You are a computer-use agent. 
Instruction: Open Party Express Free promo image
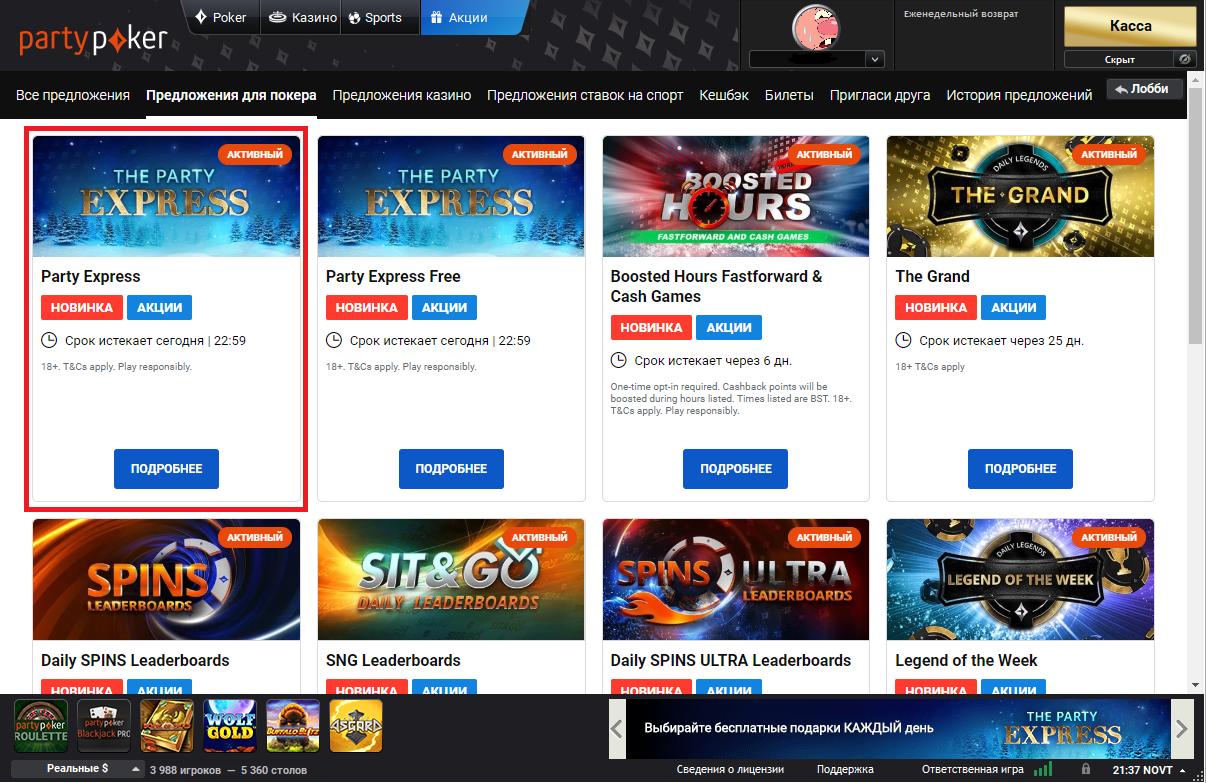[451, 197]
